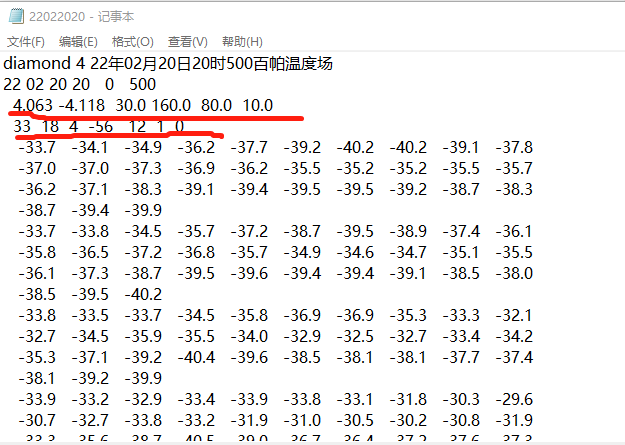
Task: Open the 格式(O) menu
Action: point(132,41)
